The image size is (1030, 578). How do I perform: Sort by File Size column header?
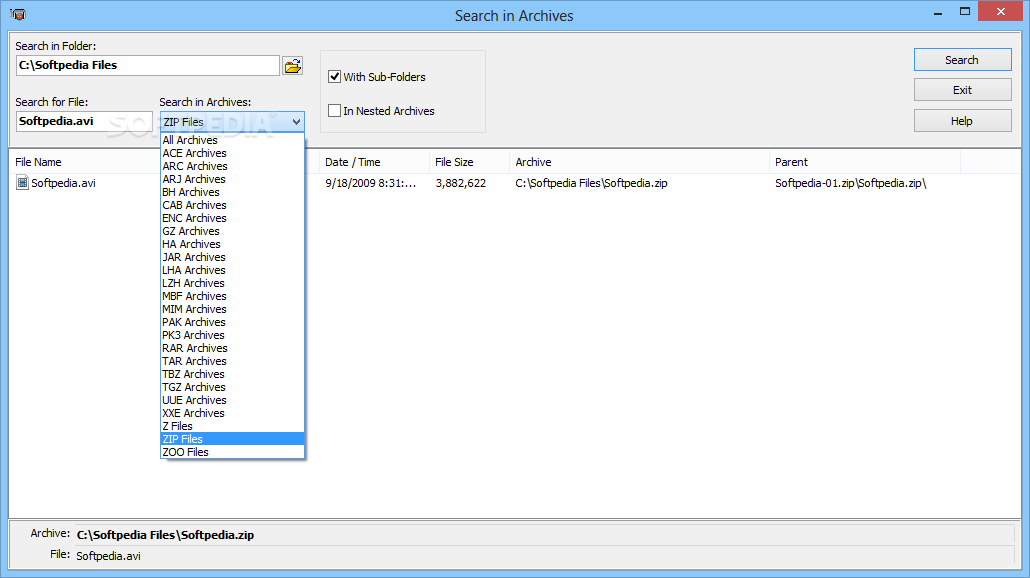469,162
